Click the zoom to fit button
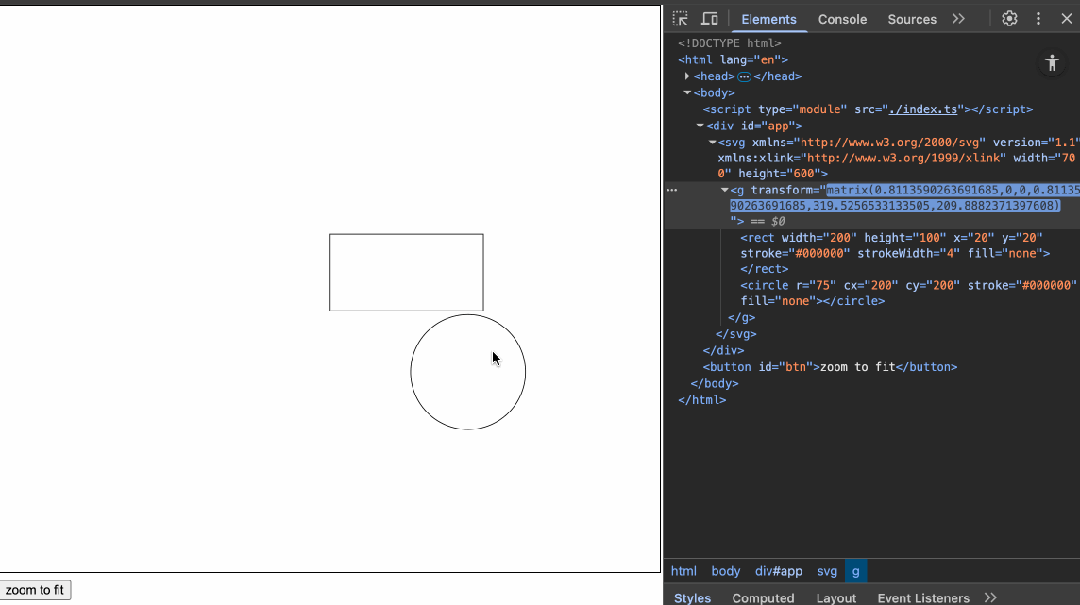The image size is (1080, 605). point(35,590)
